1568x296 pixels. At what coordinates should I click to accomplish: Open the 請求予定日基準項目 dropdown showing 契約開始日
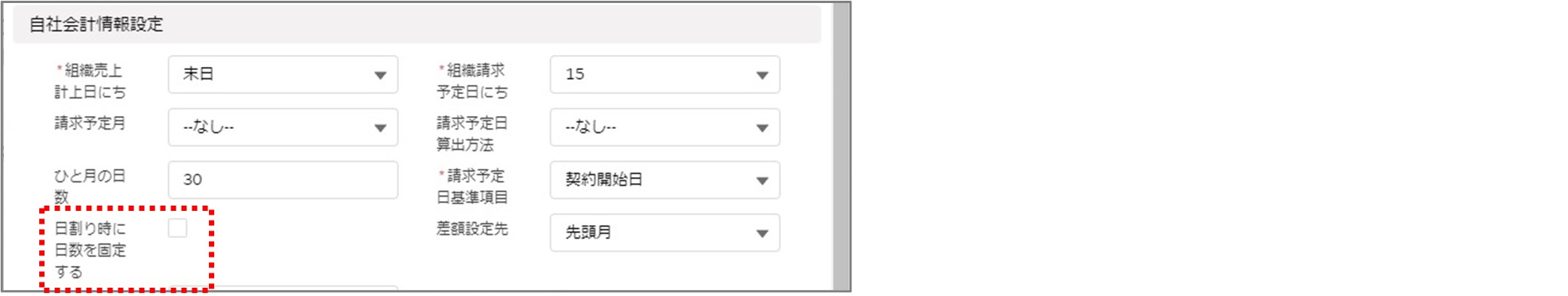pyautogui.click(x=664, y=180)
